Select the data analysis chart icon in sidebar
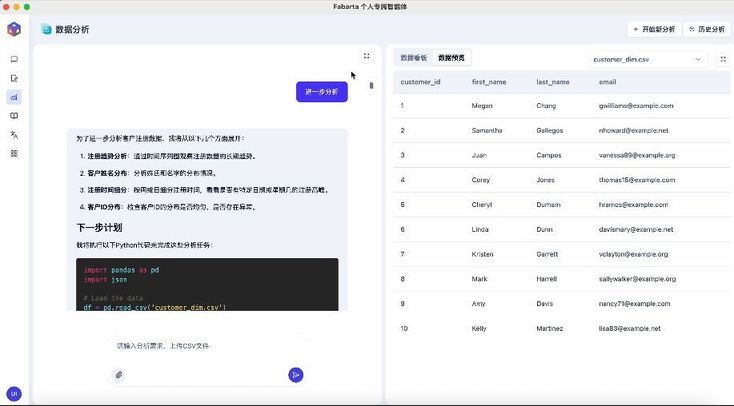The width and height of the screenshot is (734, 406). coord(14,97)
